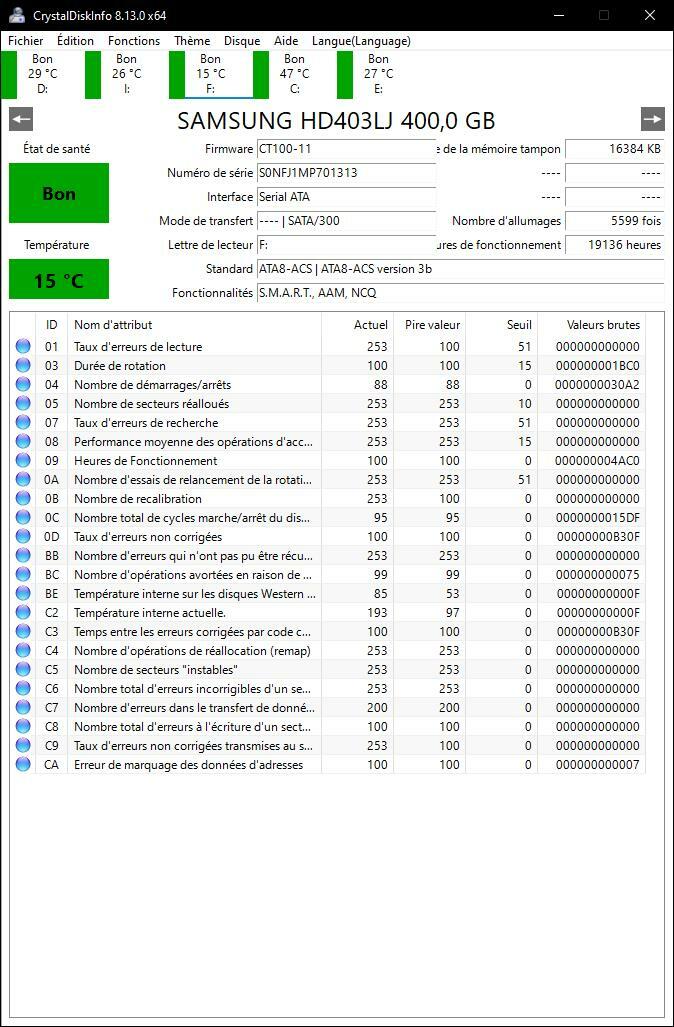Click the Actuel column header
This screenshot has height=1027, width=674.
(x=358, y=325)
